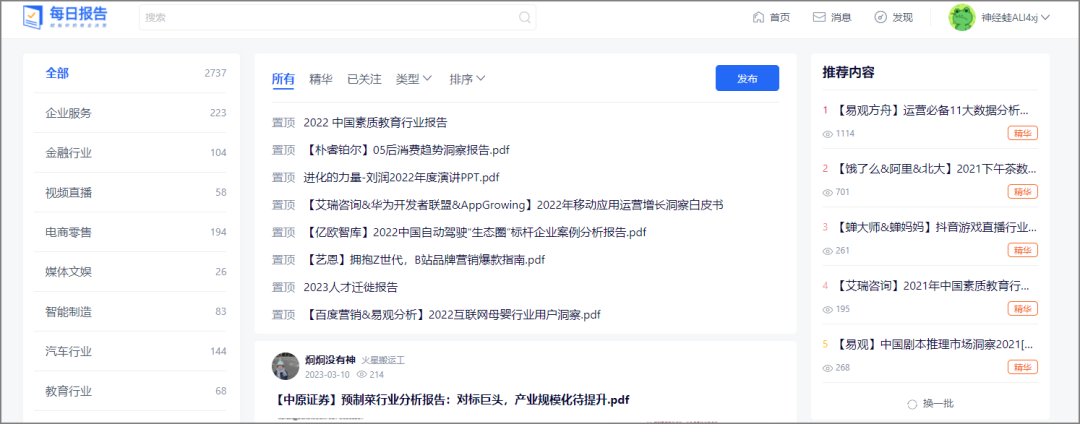
Task: Switch to the 已关注 tab
Action: point(364,79)
